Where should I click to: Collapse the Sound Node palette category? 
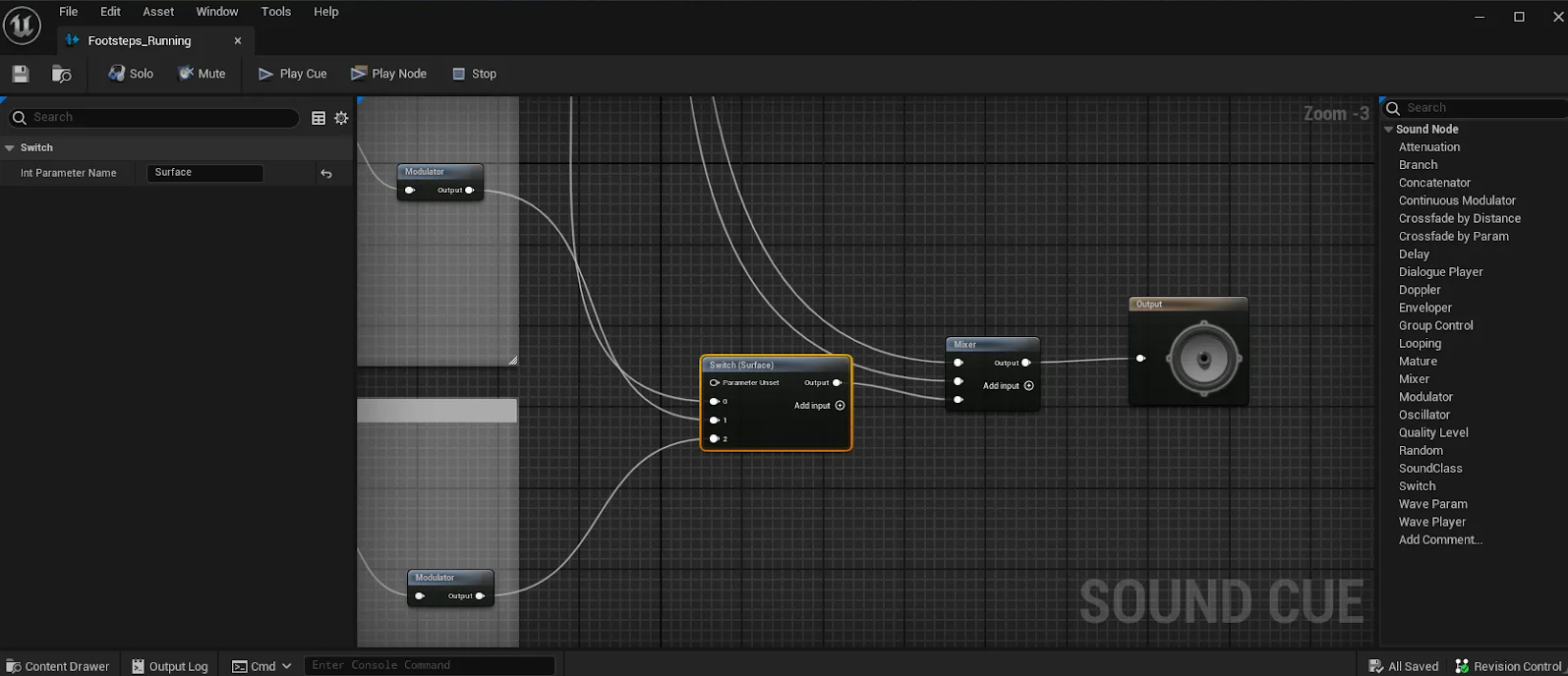(x=1389, y=130)
